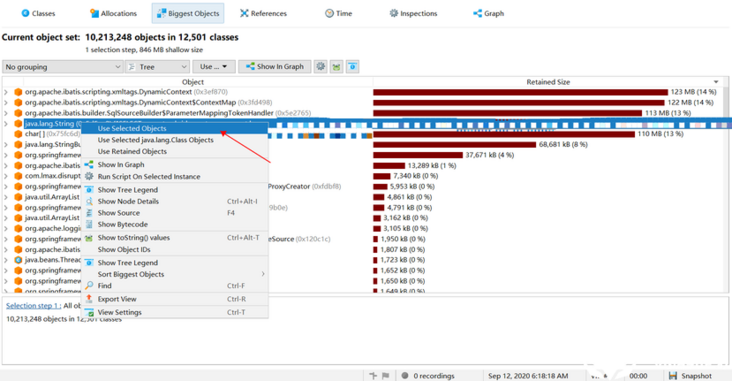
Task: Select the DynamicContext$ContextMap object row
Action: [148, 103]
